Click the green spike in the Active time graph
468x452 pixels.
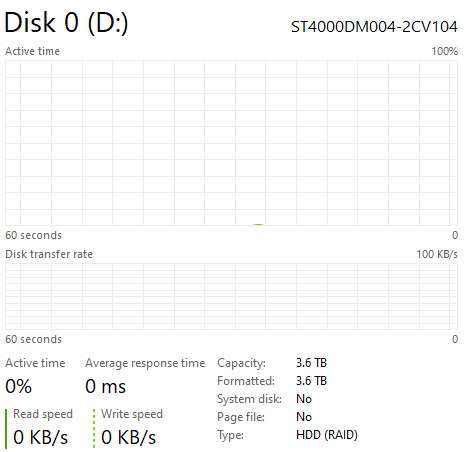point(258,225)
